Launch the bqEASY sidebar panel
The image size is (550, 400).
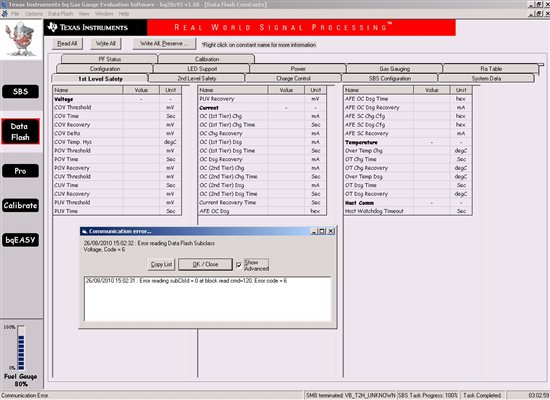point(20,240)
